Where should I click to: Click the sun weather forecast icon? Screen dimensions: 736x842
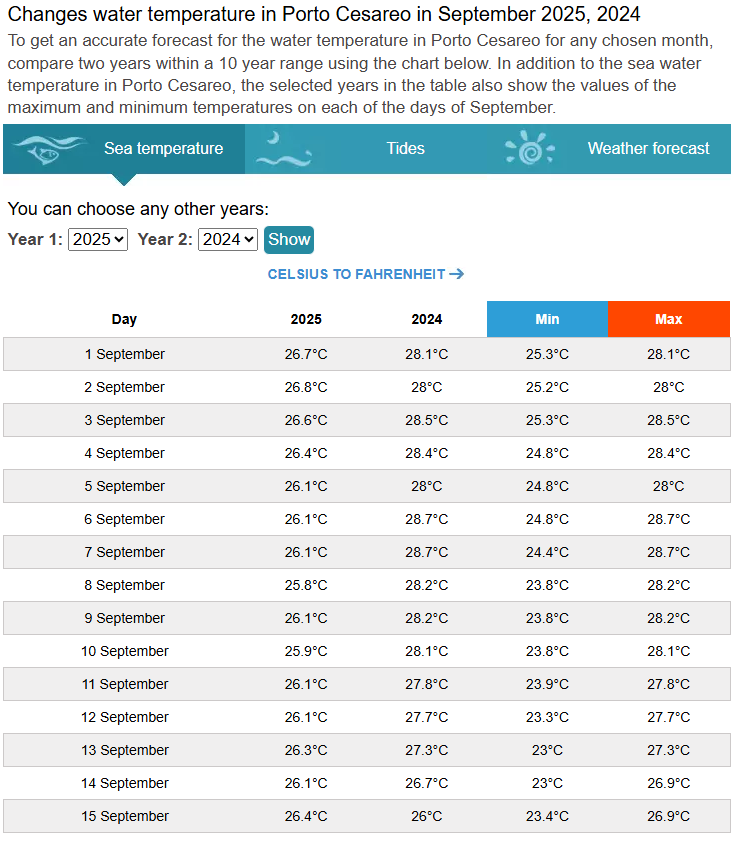(x=529, y=149)
